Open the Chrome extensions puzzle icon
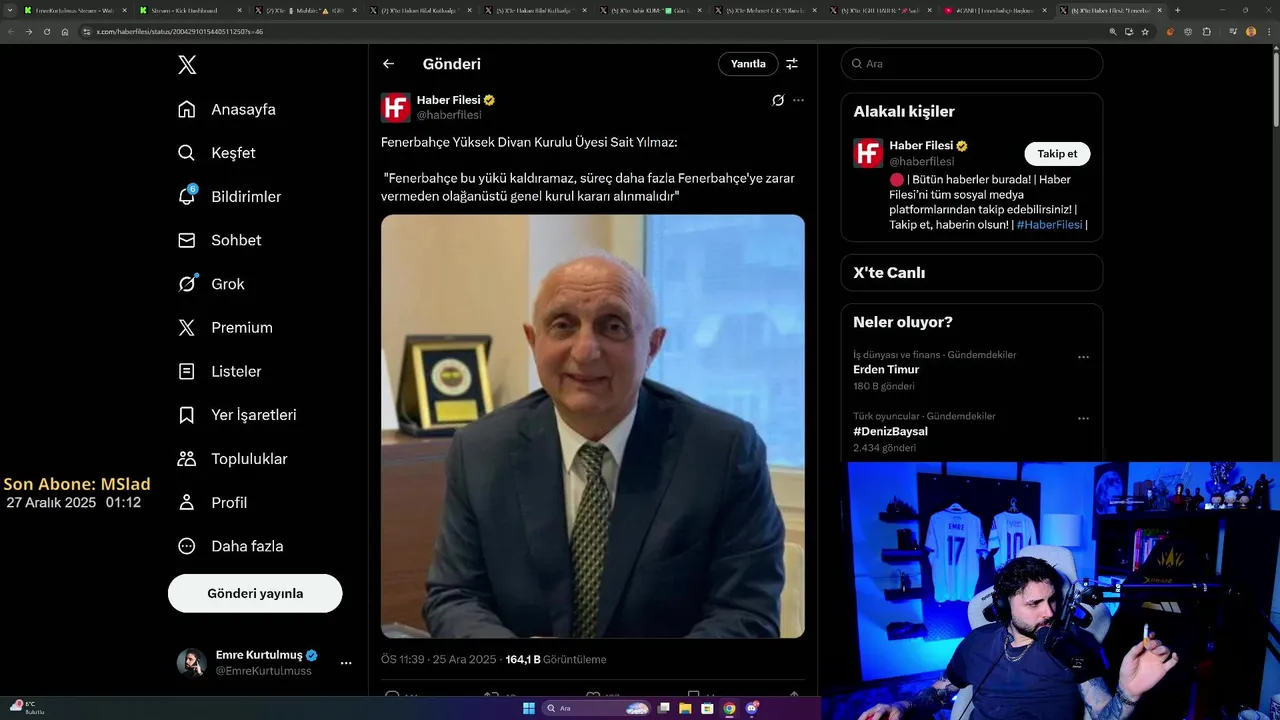The height and width of the screenshot is (720, 1280). tap(1207, 32)
